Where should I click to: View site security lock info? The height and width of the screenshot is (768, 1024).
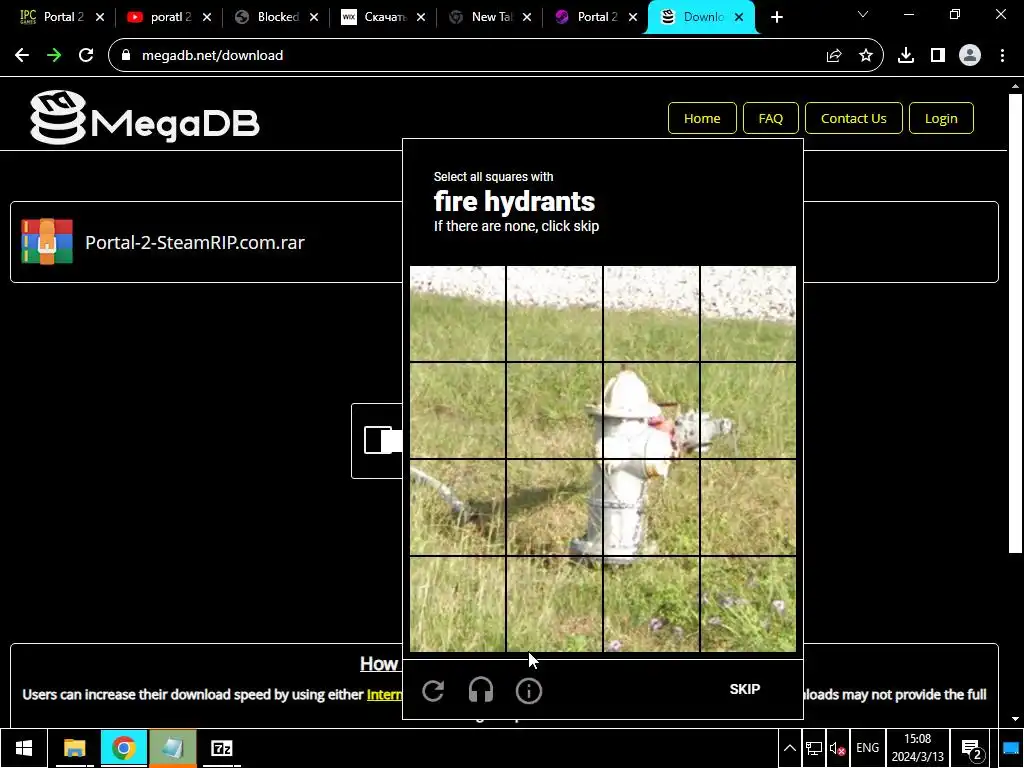click(x=126, y=56)
